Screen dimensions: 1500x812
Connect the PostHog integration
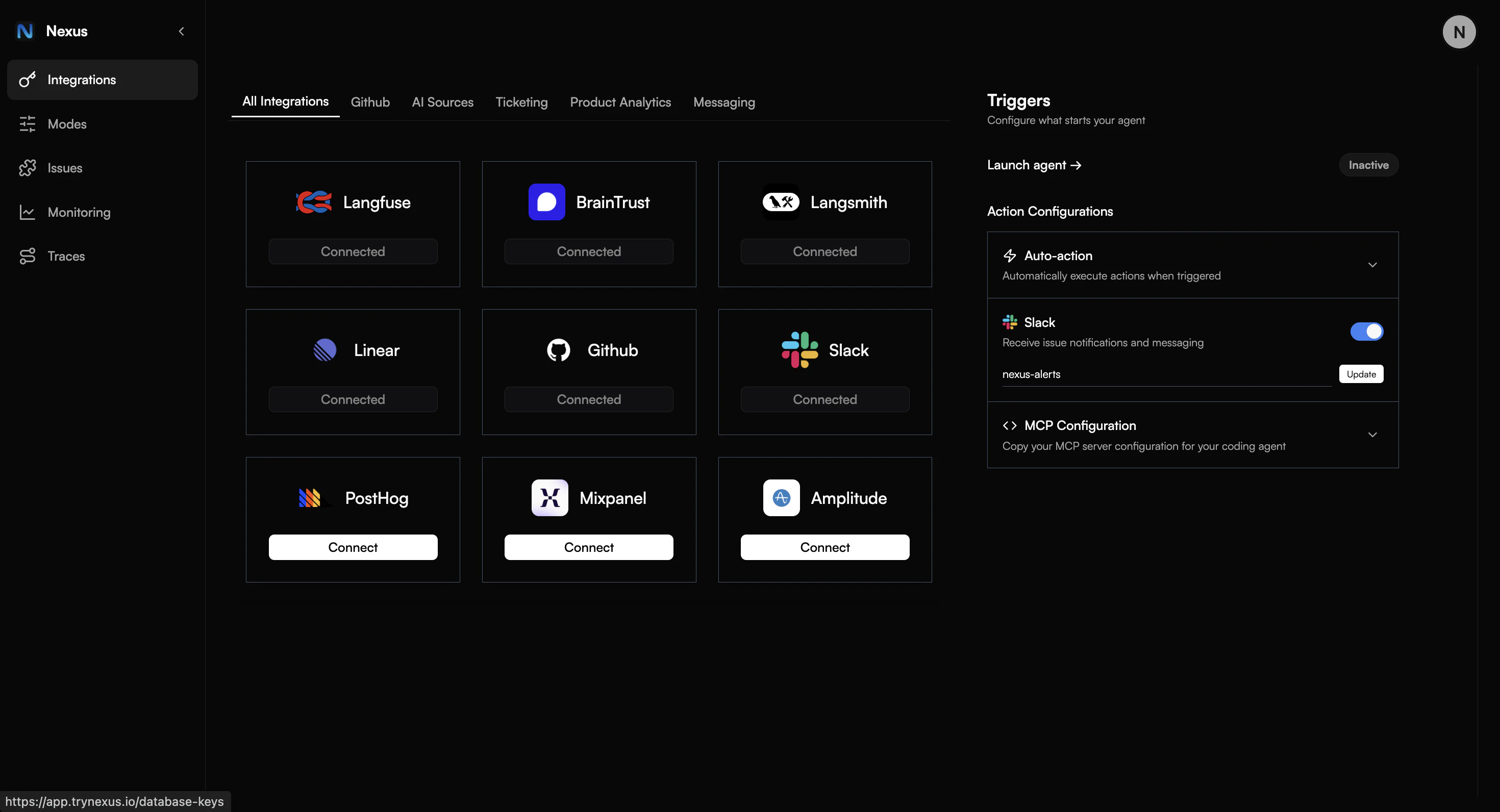coord(353,547)
